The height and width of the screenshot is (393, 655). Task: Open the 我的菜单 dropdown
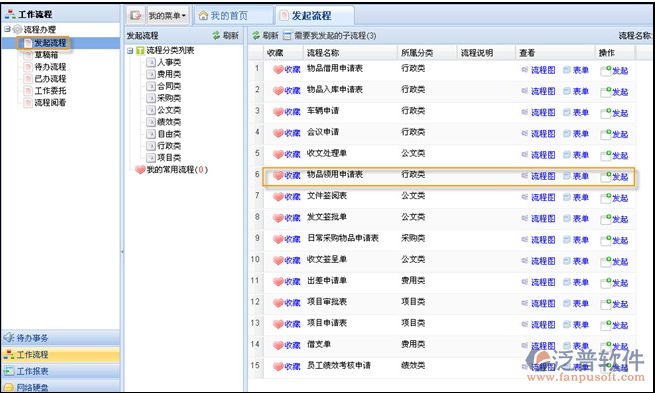[x=168, y=16]
